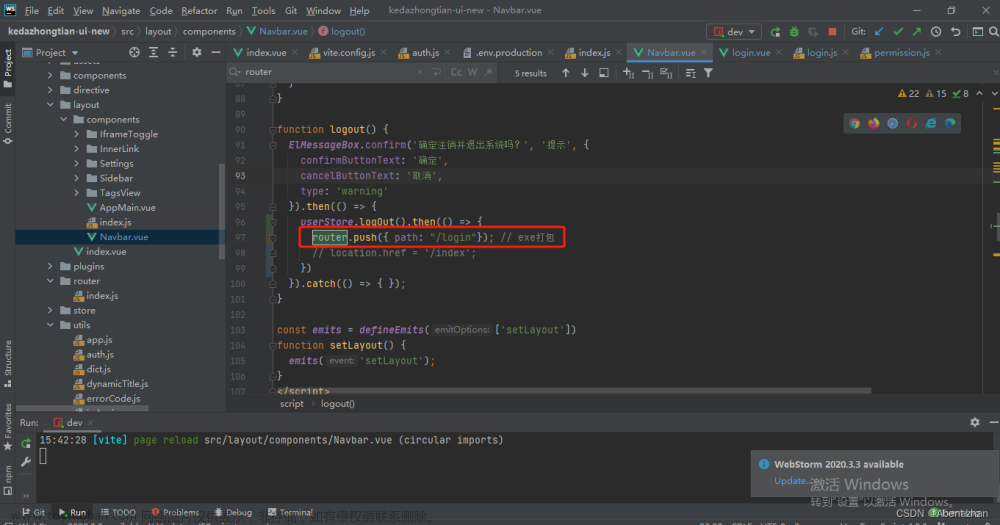Click the 22 warnings inspection indicator
This screenshot has width=1000, height=525.
[908, 94]
